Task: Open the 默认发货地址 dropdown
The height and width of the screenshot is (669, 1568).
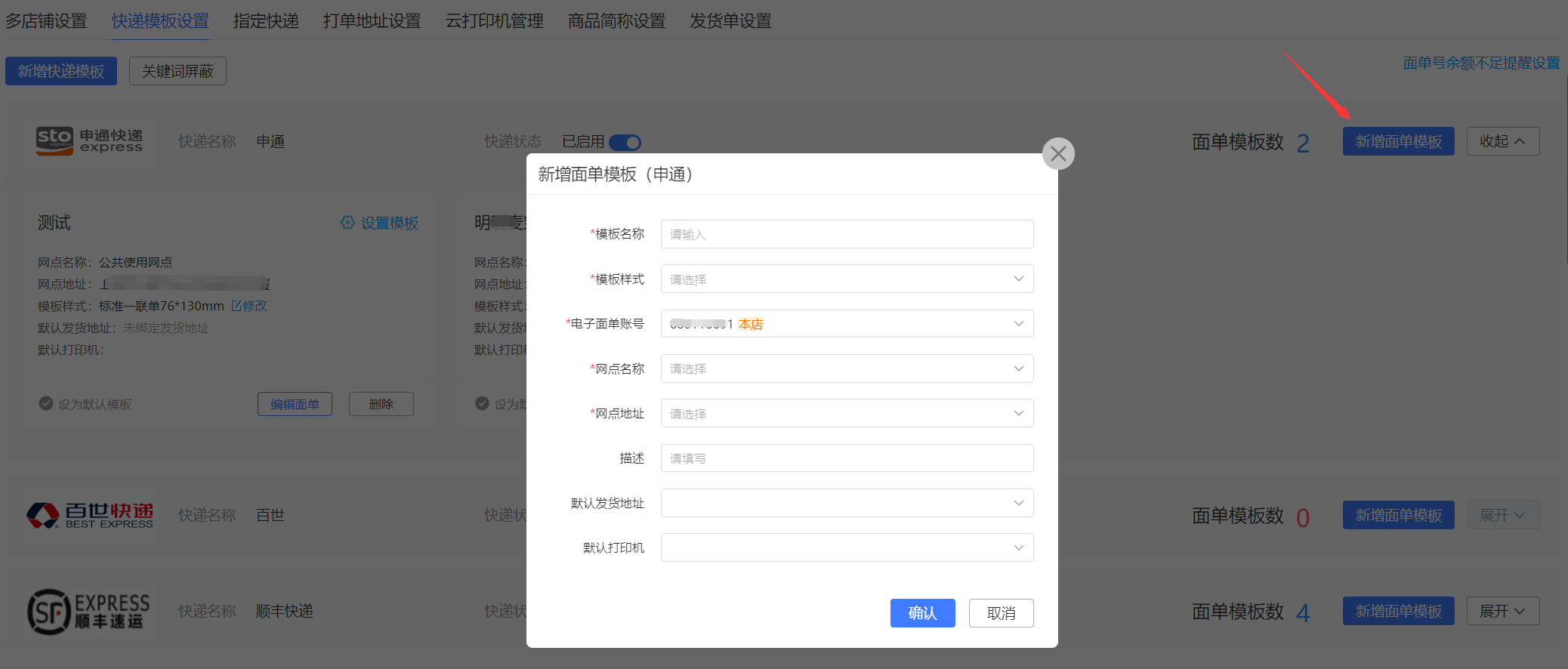Action: (847, 503)
